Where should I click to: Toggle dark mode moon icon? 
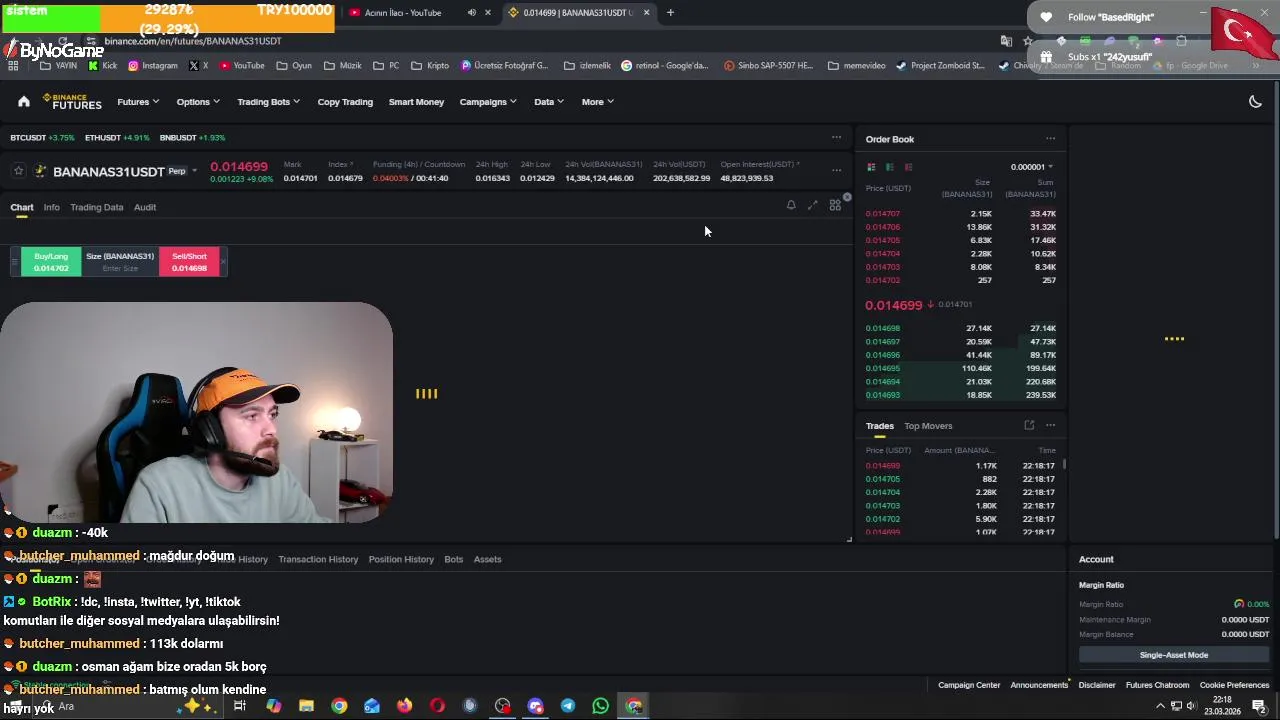pyautogui.click(x=1255, y=101)
